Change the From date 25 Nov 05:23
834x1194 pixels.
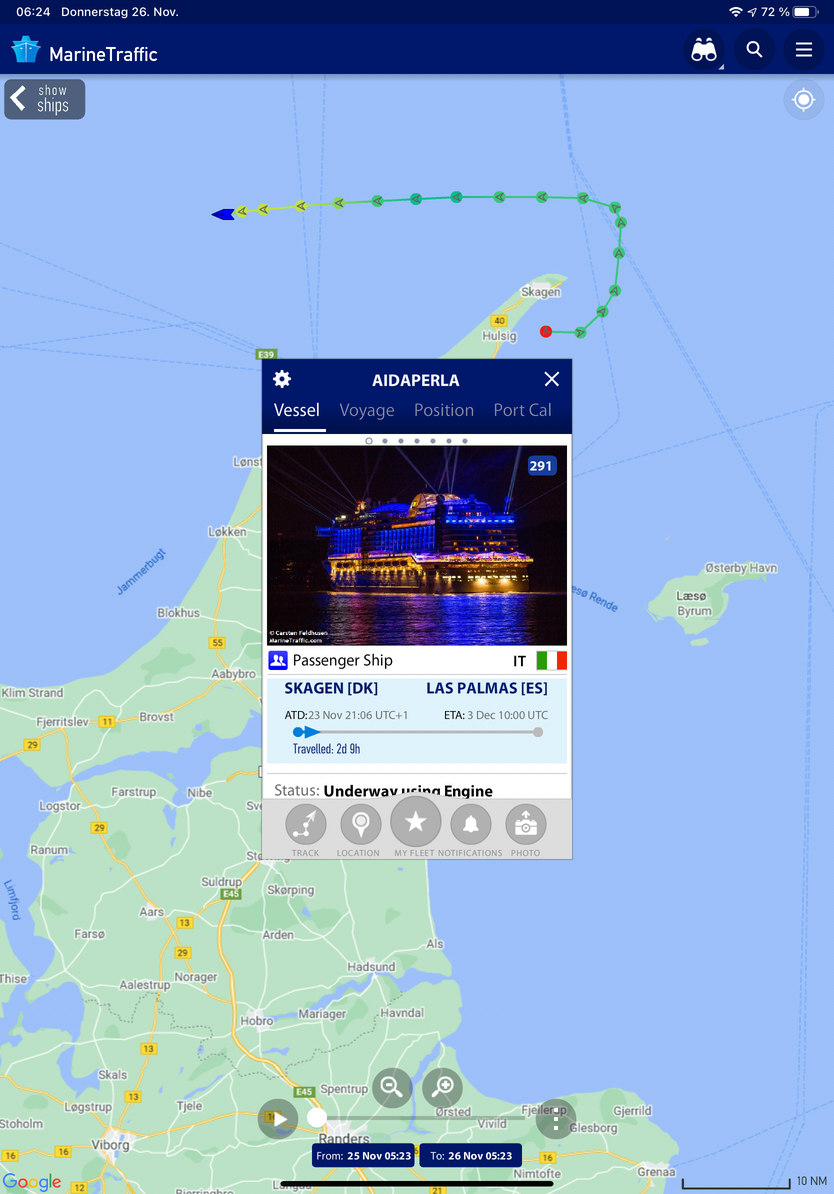coord(363,1155)
